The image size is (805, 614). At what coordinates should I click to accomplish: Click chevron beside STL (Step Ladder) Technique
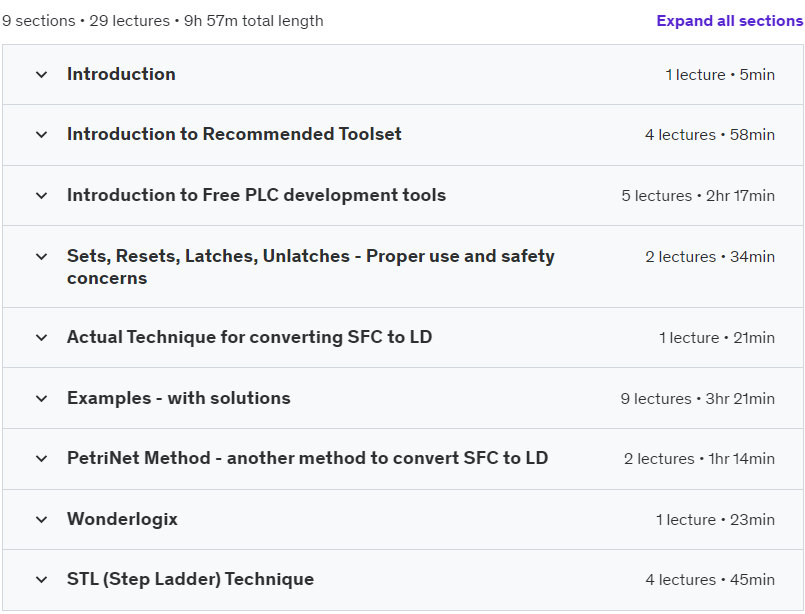tap(41, 580)
